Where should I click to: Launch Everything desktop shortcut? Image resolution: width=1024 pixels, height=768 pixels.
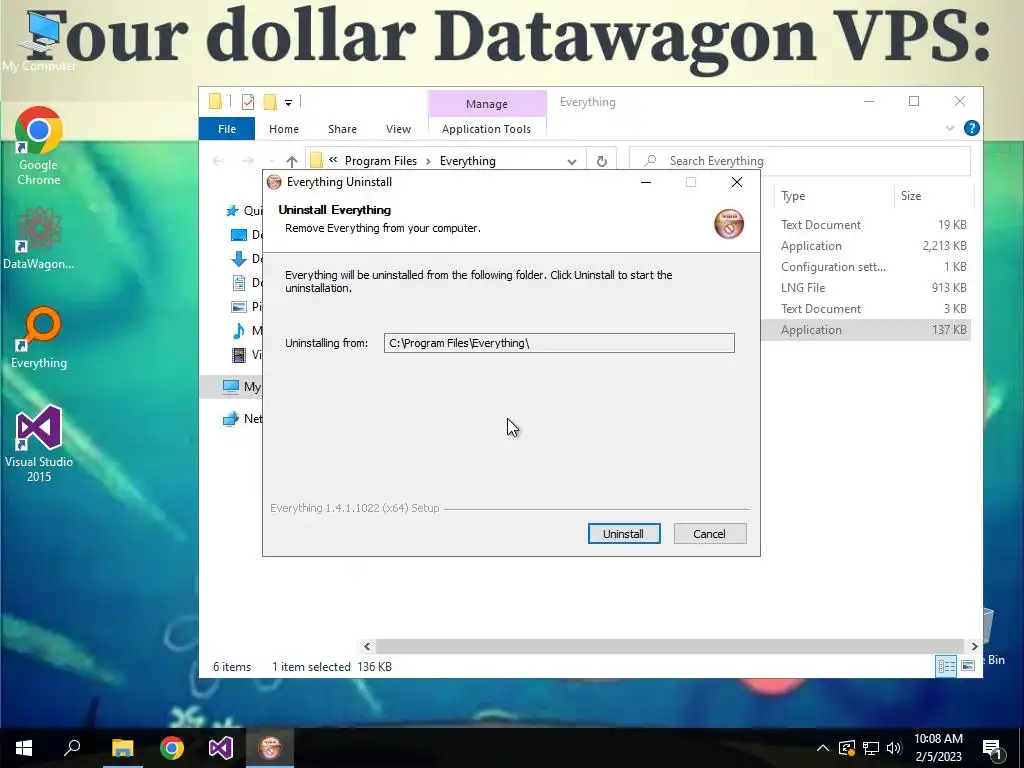tap(39, 338)
